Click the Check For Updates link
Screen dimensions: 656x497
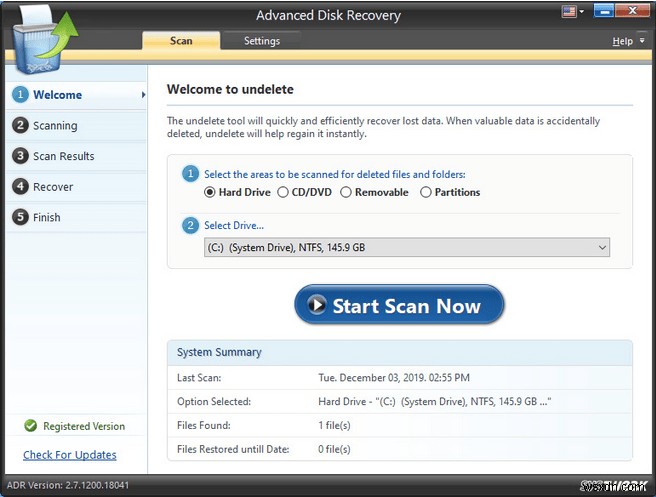[70, 455]
